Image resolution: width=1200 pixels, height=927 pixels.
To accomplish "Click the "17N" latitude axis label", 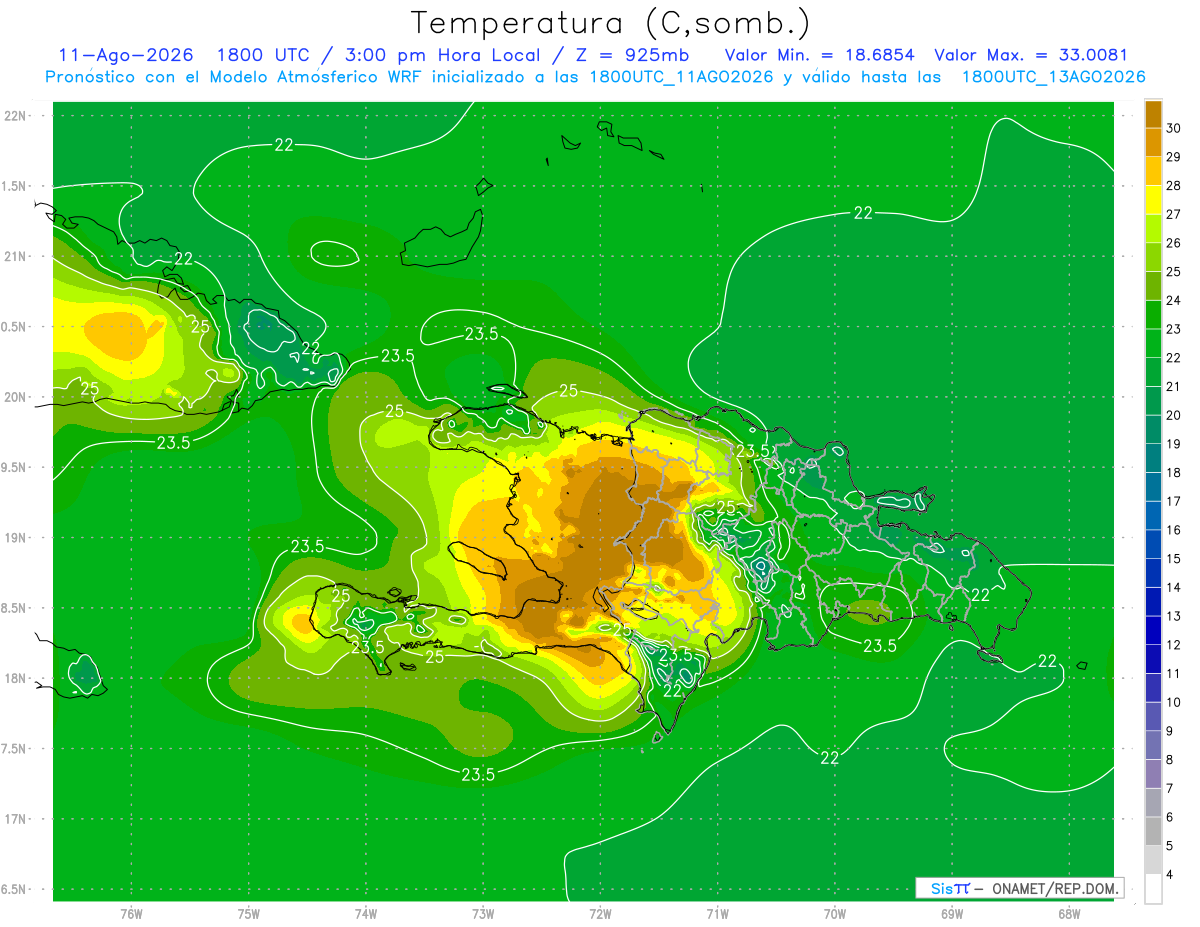I will pos(17,820).
